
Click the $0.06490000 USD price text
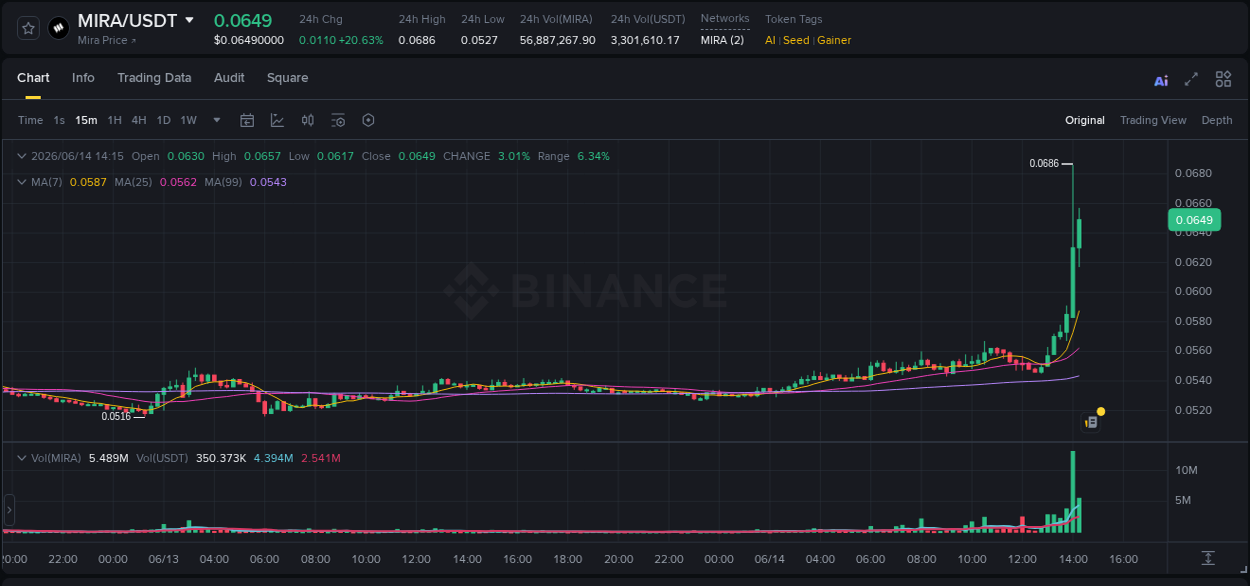[249, 40]
